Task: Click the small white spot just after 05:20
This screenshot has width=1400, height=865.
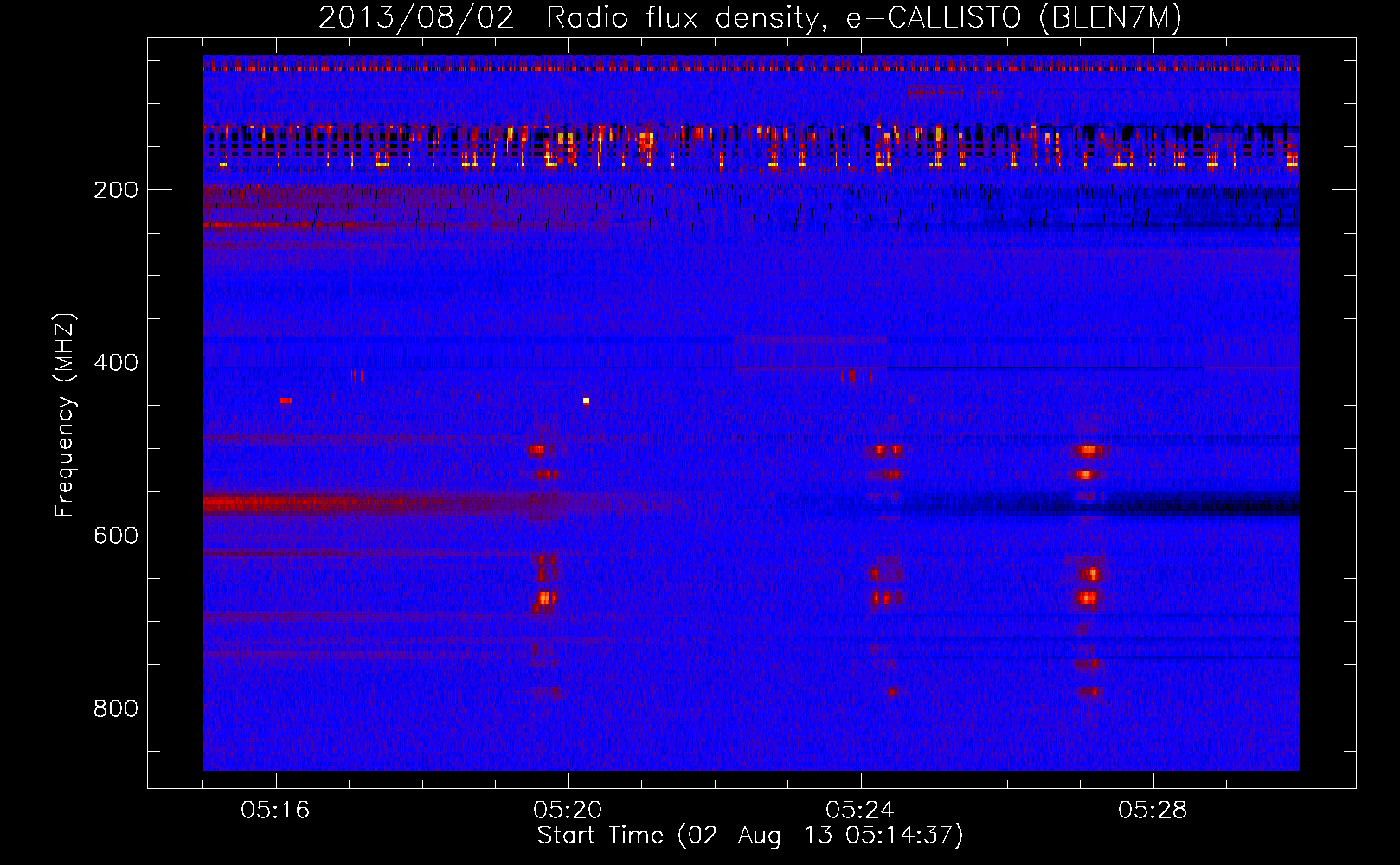Action: 586,400
